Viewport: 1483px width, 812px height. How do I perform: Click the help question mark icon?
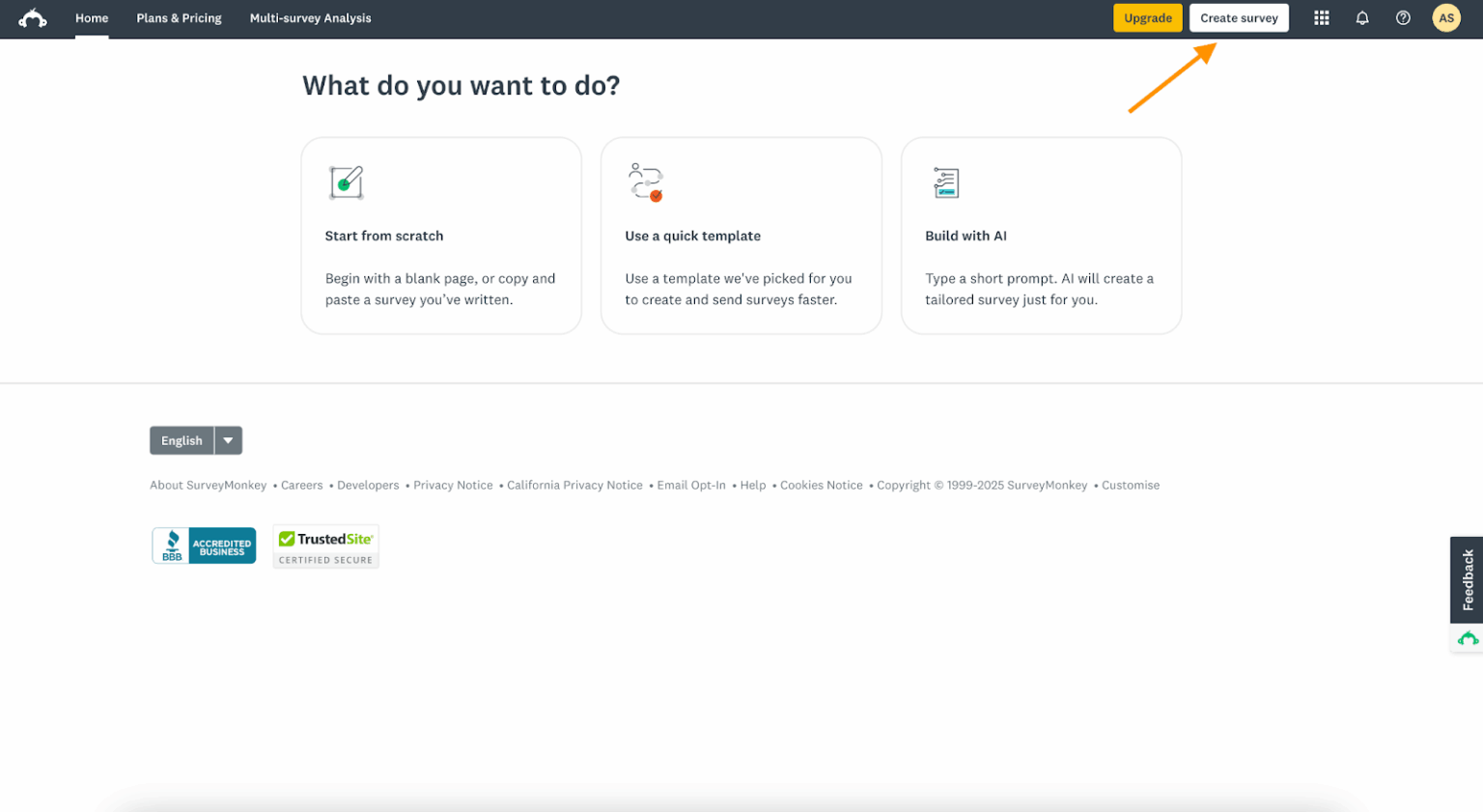point(1403,17)
